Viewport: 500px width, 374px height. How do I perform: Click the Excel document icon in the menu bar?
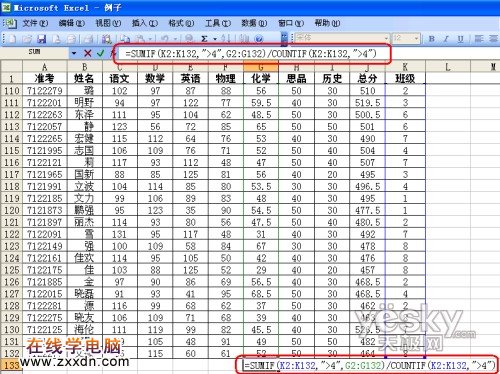pos(11,23)
